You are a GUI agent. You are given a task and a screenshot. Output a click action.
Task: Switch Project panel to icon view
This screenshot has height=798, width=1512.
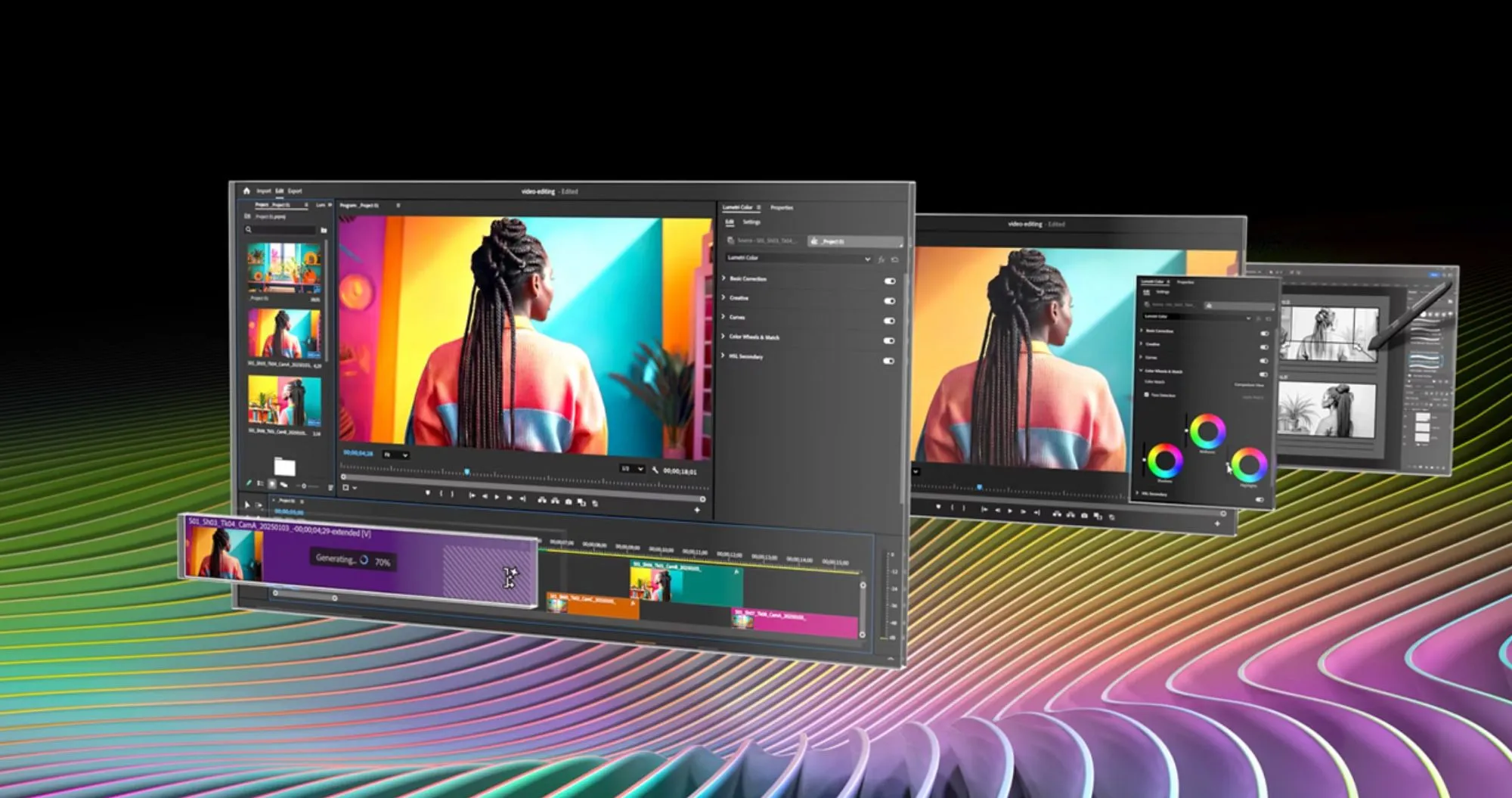(272, 483)
